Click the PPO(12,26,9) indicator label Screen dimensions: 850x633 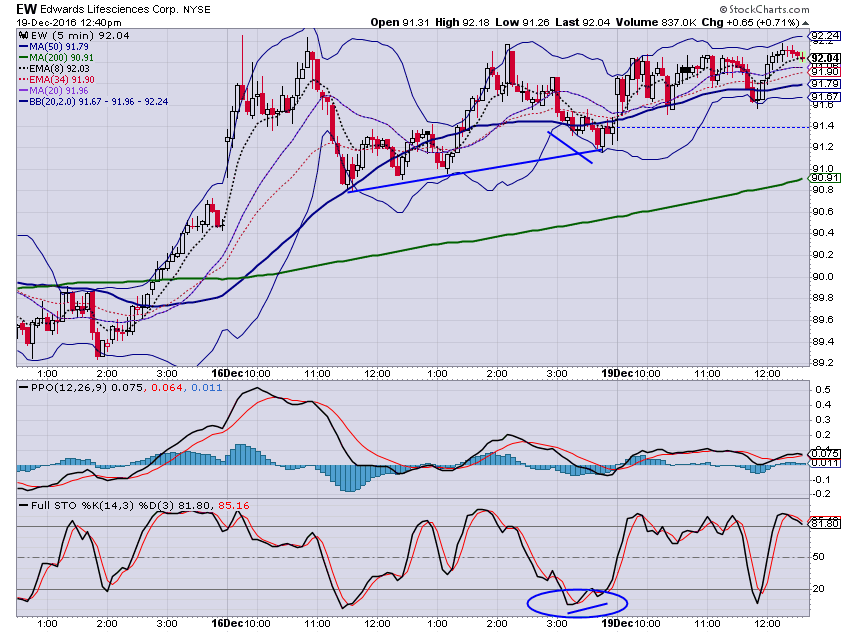[70, 388]
